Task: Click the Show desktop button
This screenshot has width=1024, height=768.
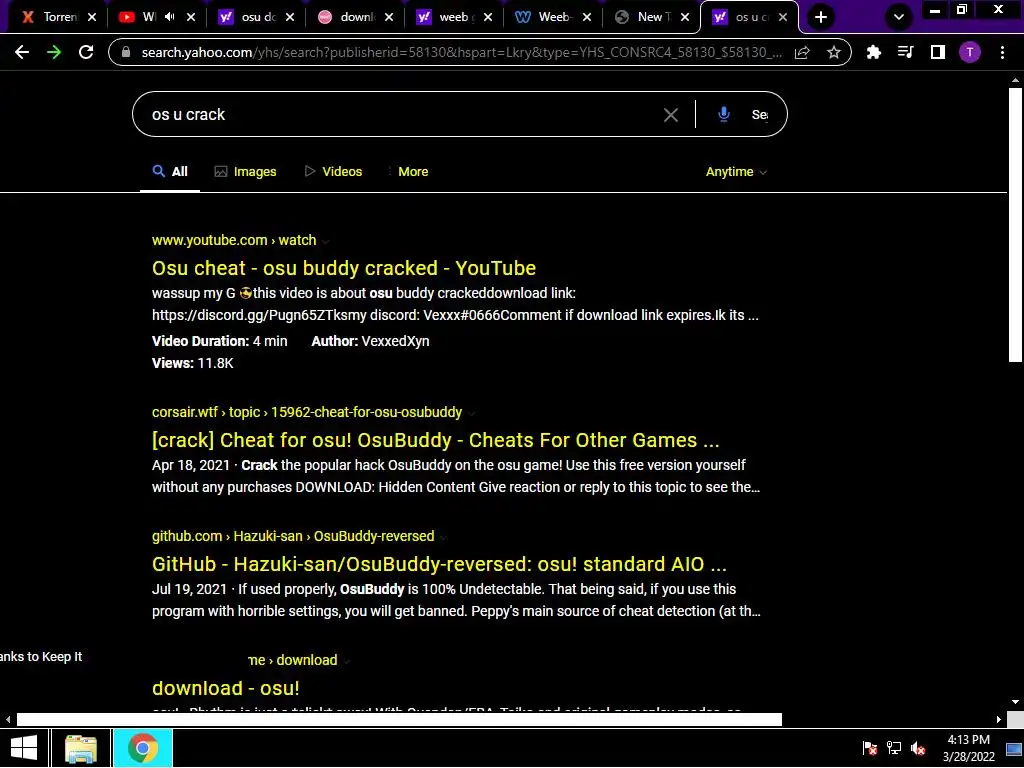Action: pyautogui.click(x=1014, y=748)
